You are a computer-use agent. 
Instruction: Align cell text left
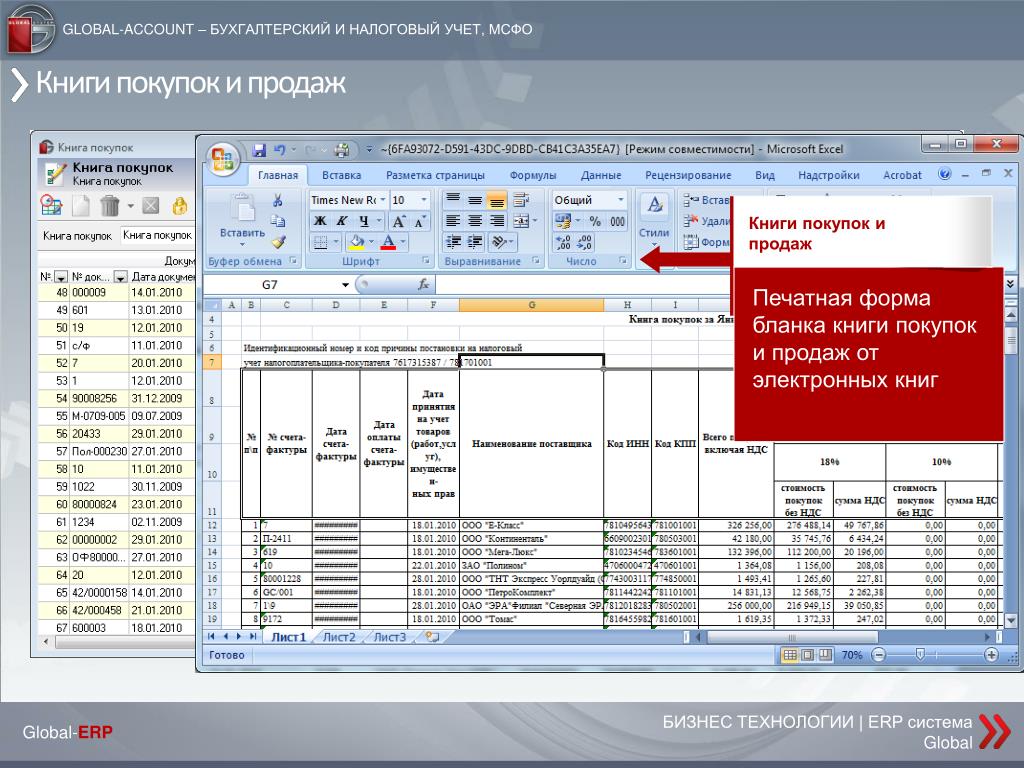(453, 221)
